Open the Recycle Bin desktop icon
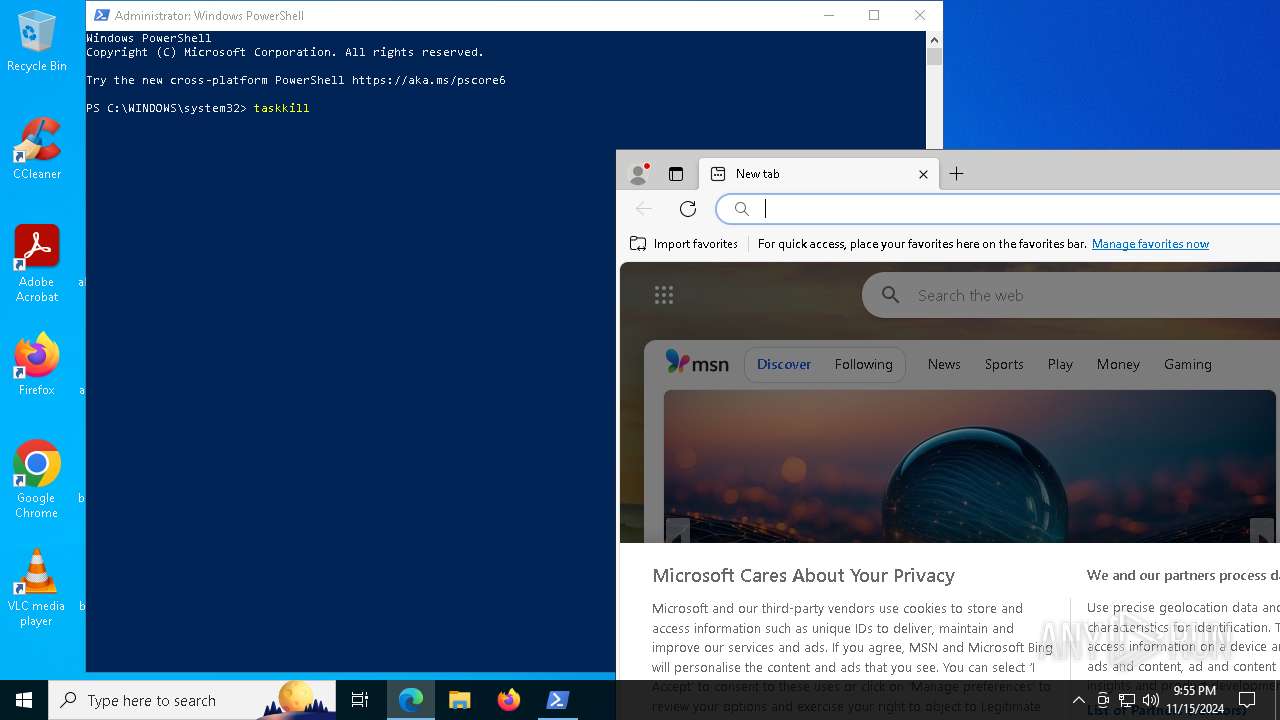The height and width of the screenshot is (720, 1280). tap(37, 42)
